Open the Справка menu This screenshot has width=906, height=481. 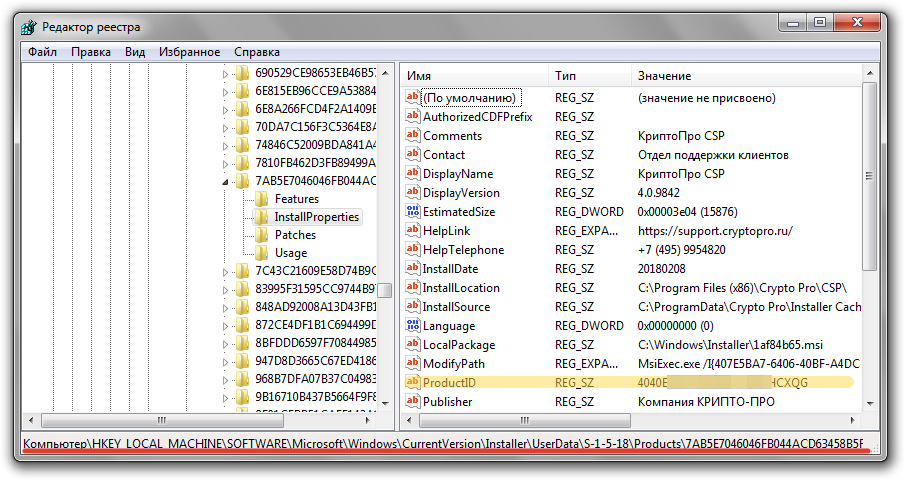(257, 51)
